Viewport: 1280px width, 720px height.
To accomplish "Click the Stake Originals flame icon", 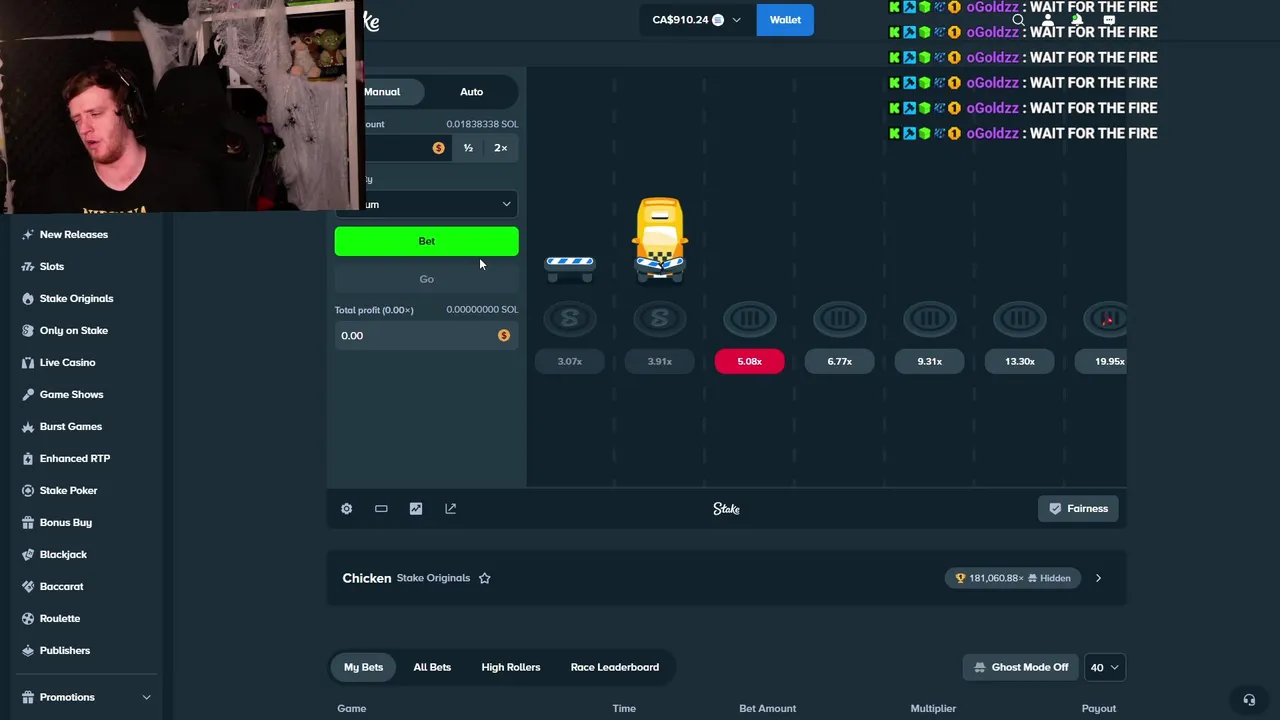I will click(28, 298).
